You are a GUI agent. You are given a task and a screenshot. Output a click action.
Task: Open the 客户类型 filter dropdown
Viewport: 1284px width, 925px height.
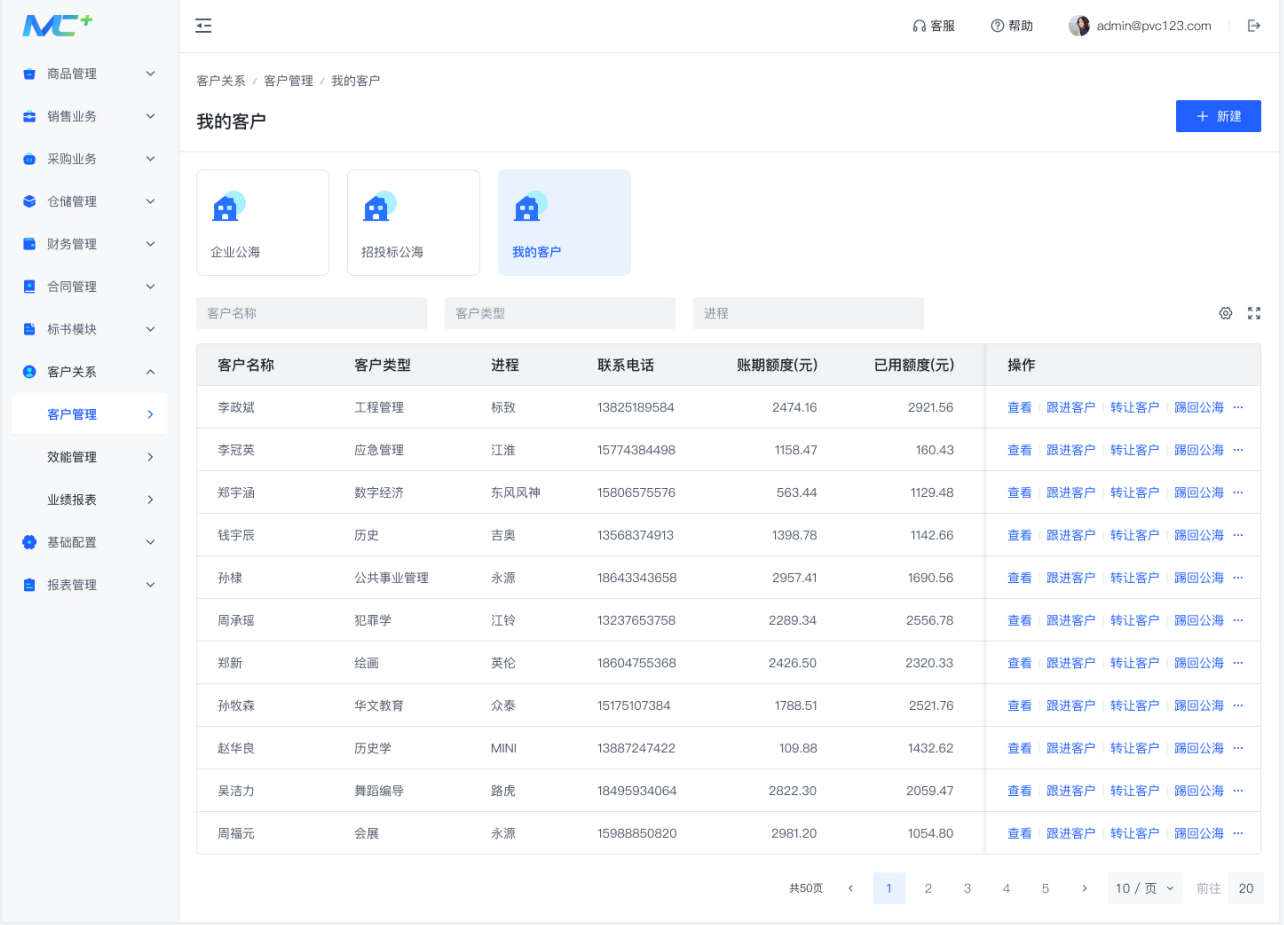560,313
